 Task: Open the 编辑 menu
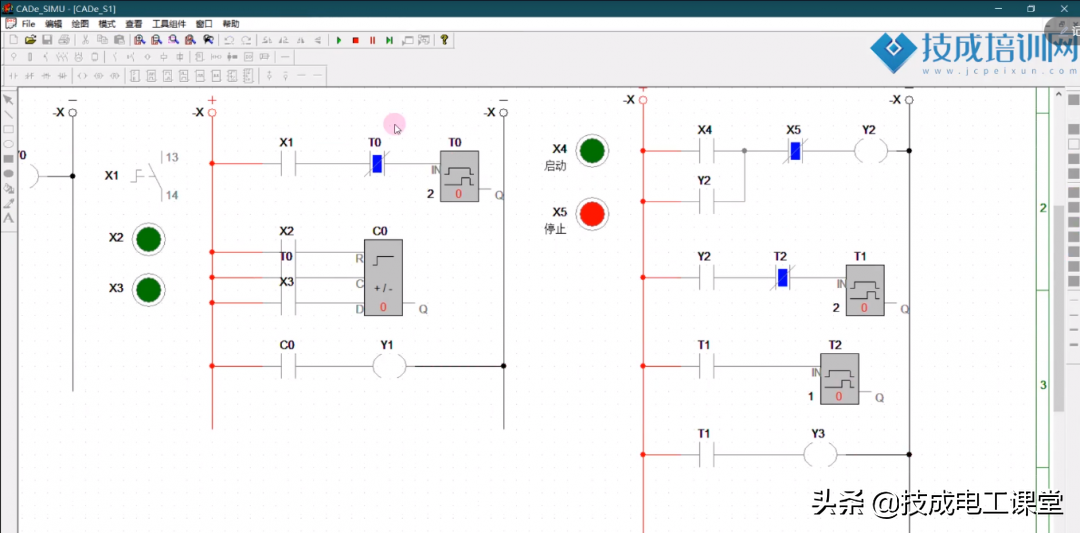pyautogui.click(x=53, y=23)
